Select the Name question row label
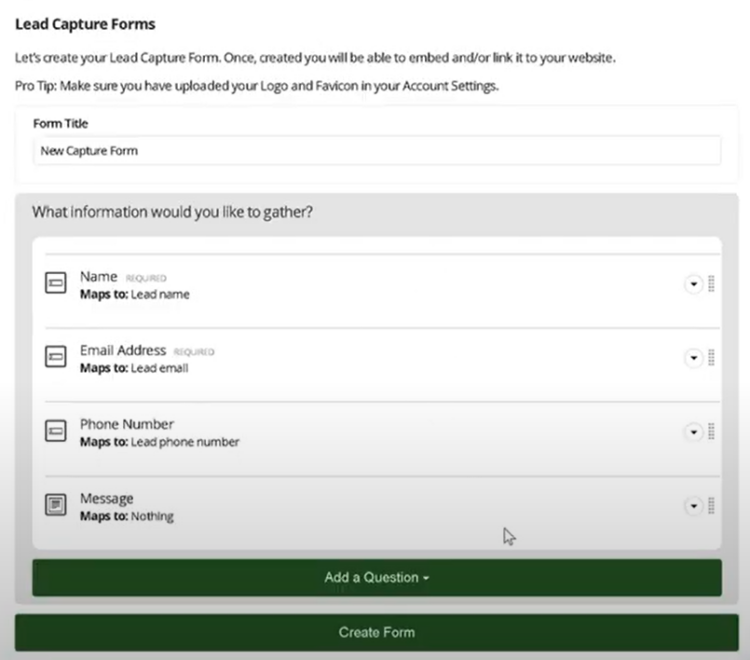 coord(99,276)
